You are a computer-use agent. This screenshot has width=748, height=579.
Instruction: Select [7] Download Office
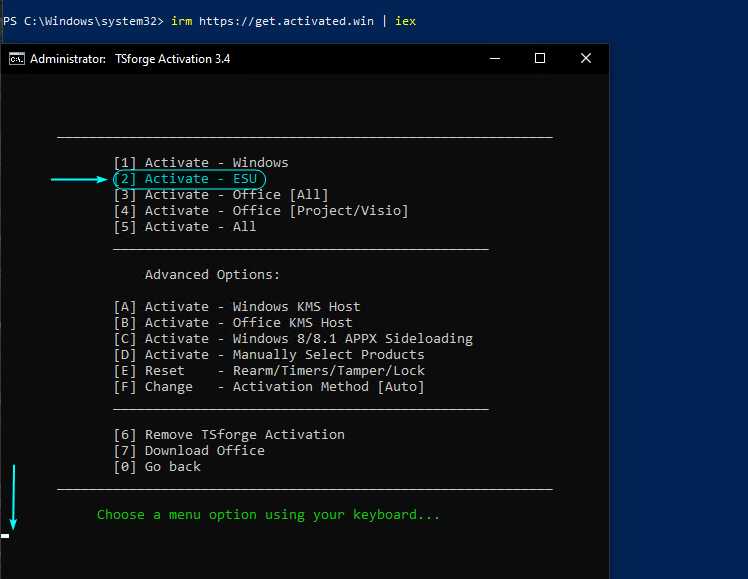(189, 451)
